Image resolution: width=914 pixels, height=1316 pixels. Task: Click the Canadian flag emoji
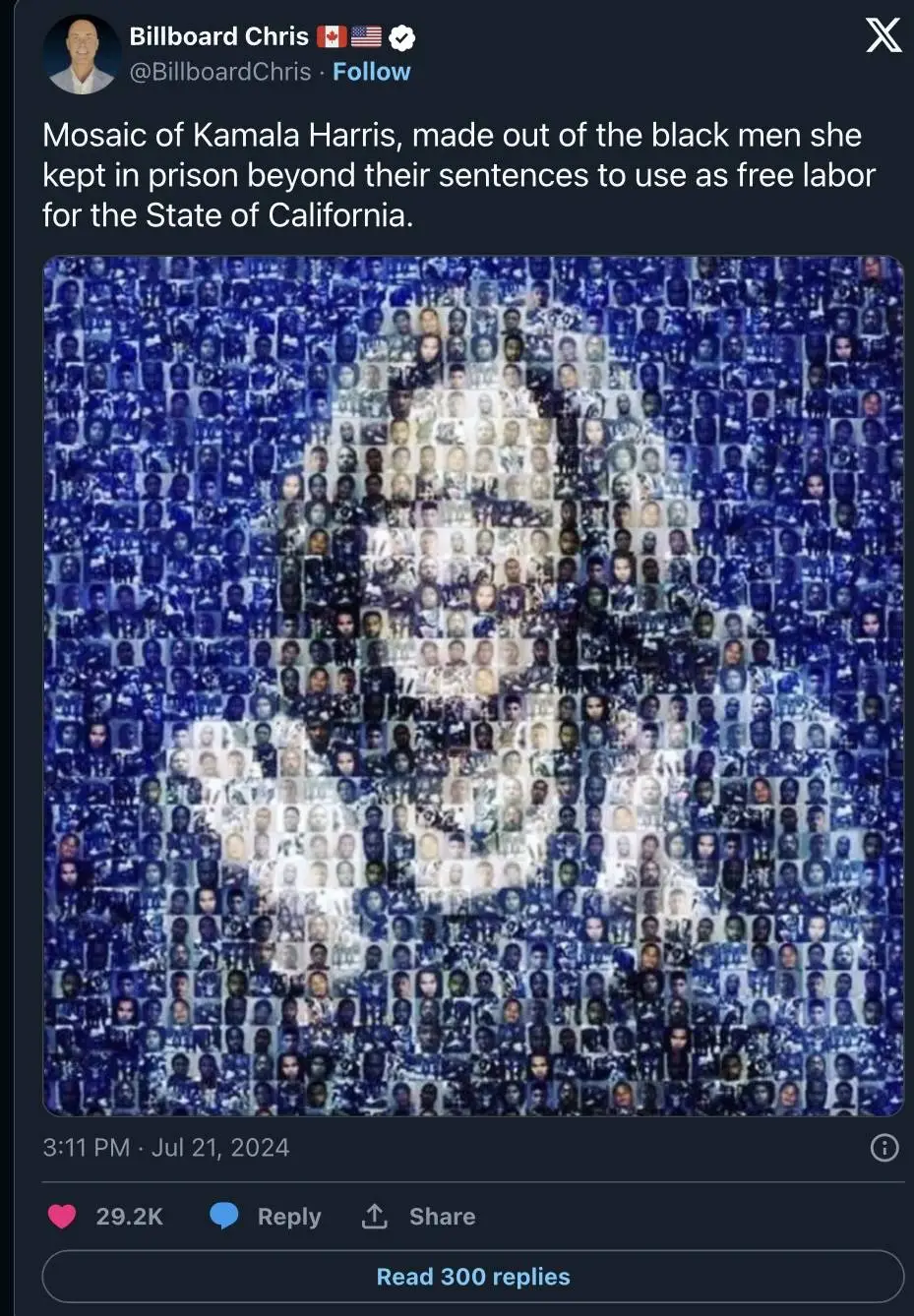coord(332,37)
